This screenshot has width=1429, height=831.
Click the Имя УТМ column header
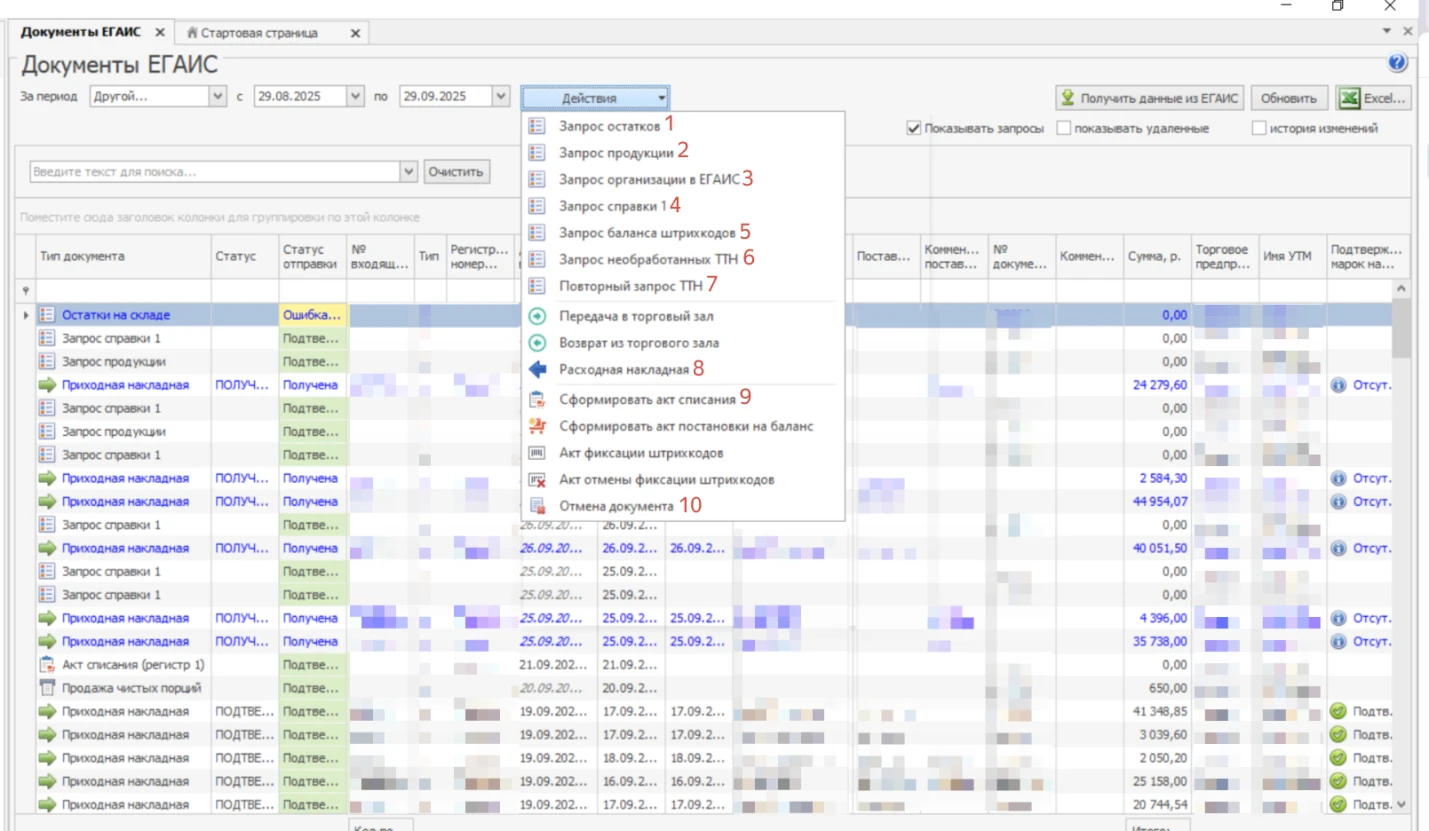[1292, 256]
